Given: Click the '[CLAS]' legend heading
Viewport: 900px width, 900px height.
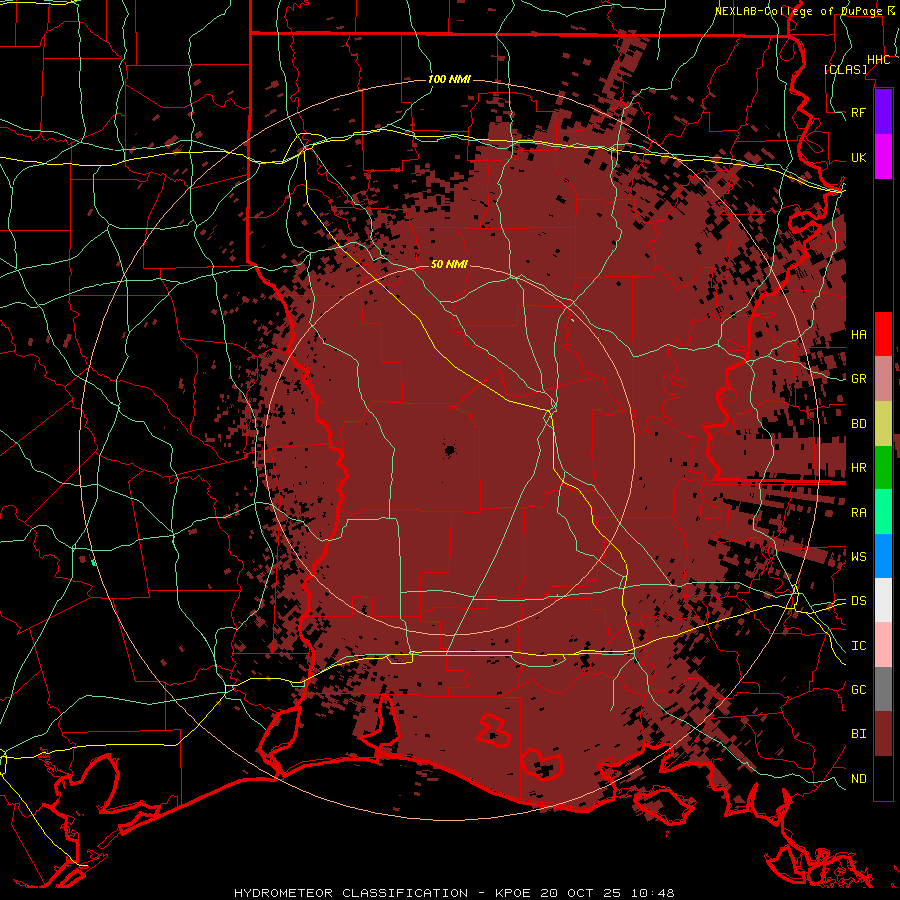Looking at the screenshot, I should pos(845,70).
